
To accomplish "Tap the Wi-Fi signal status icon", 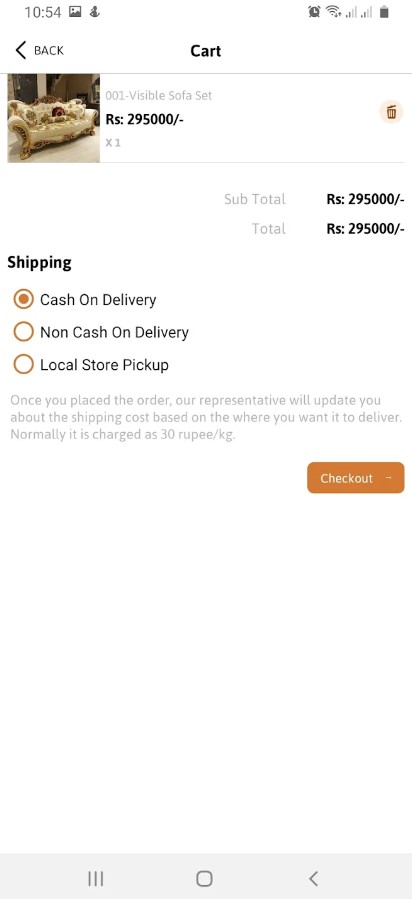I will pos(333,11).
